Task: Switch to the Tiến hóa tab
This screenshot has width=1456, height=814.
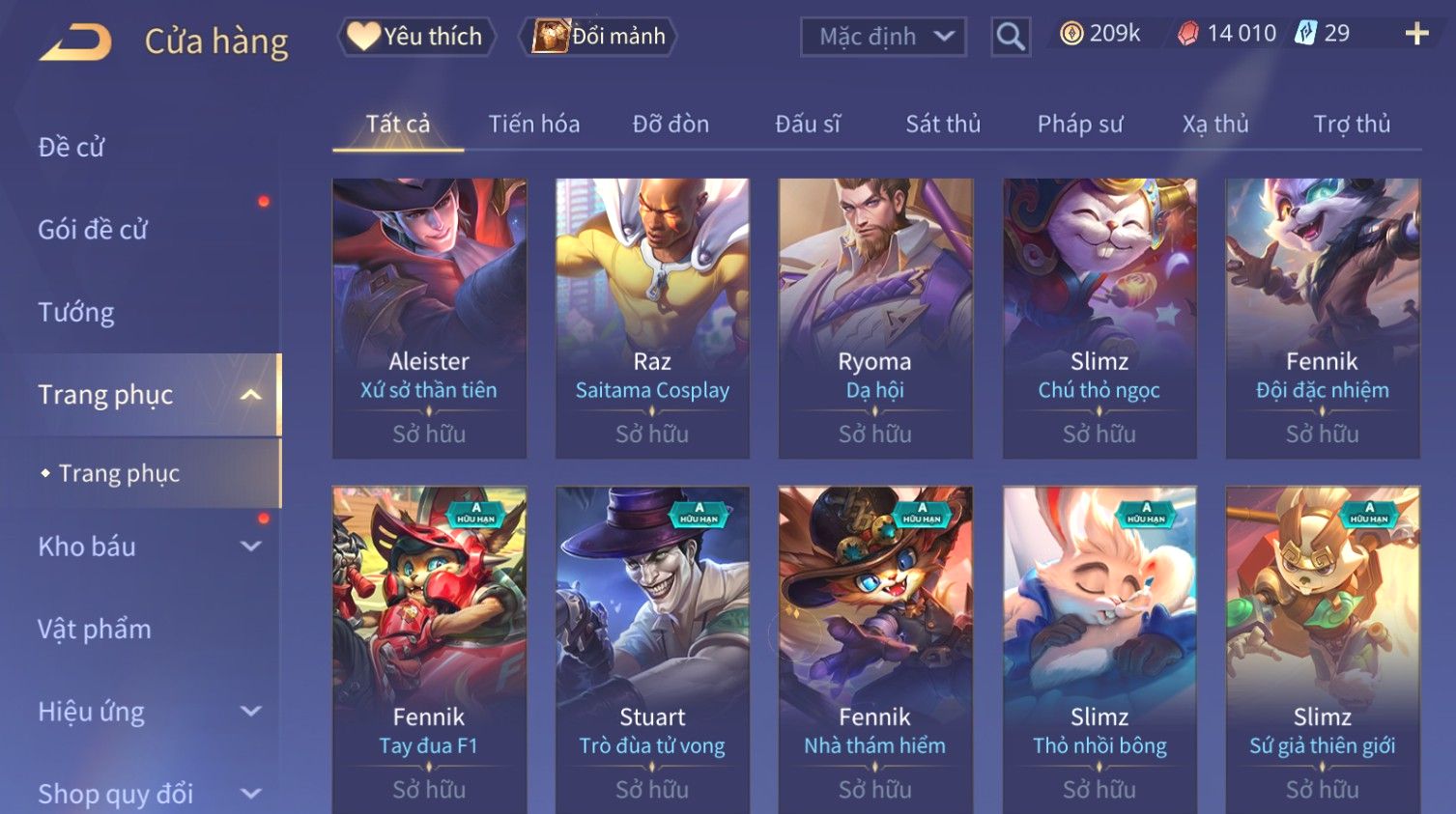Action: coord(533,124)
